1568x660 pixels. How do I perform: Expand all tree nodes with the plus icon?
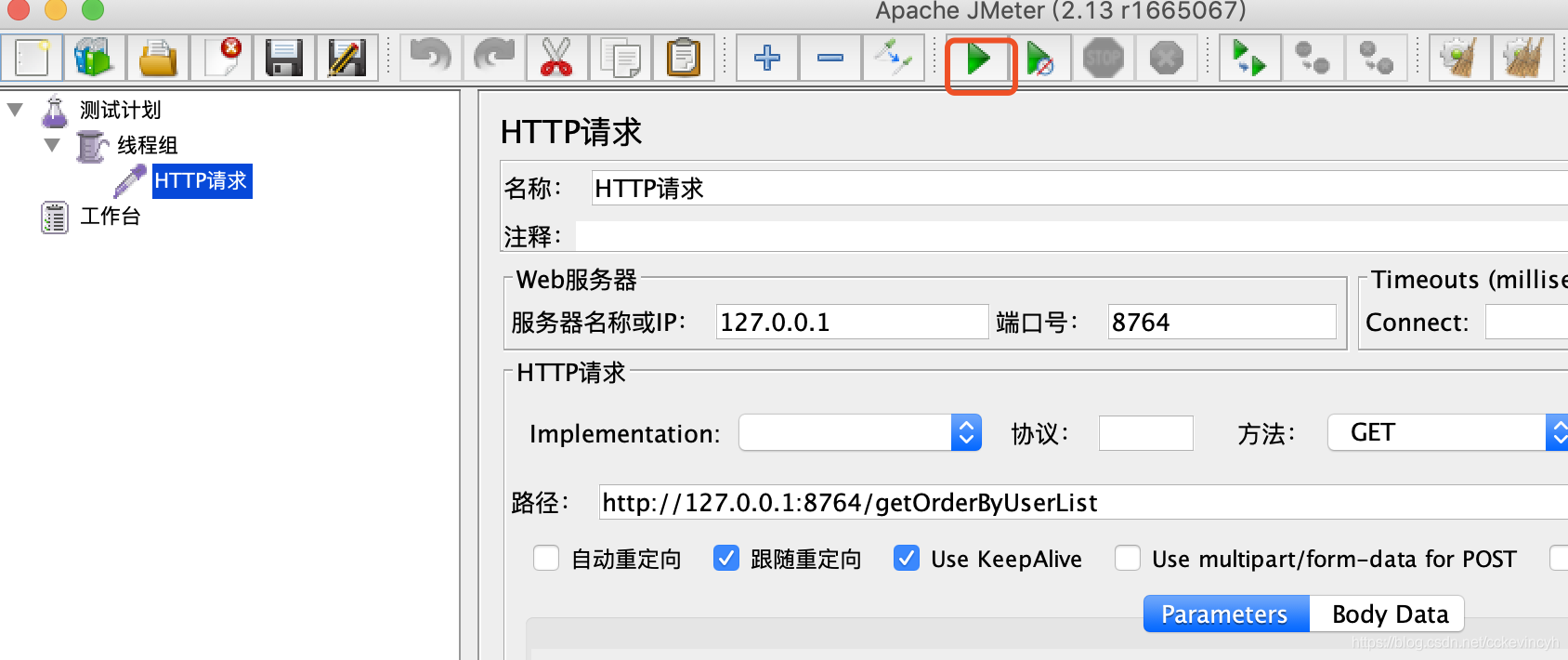point(767,59)
